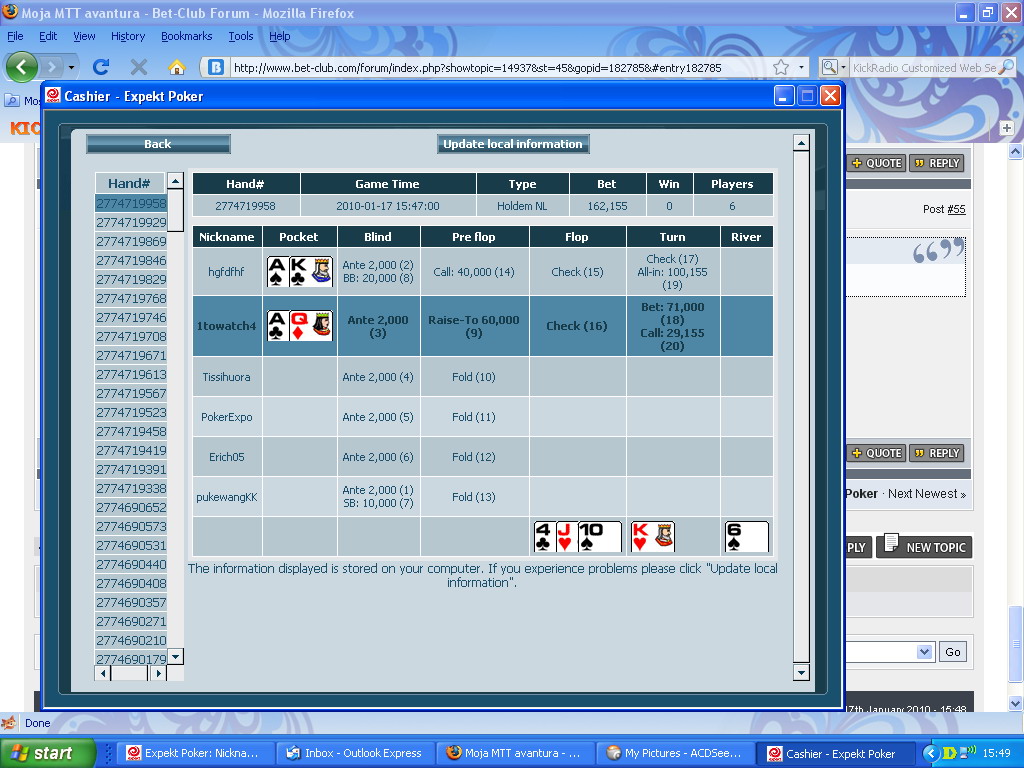Click the pukewangKK nickname cell
Viewport: 1024px width, 768px height.
coord(227,497)
